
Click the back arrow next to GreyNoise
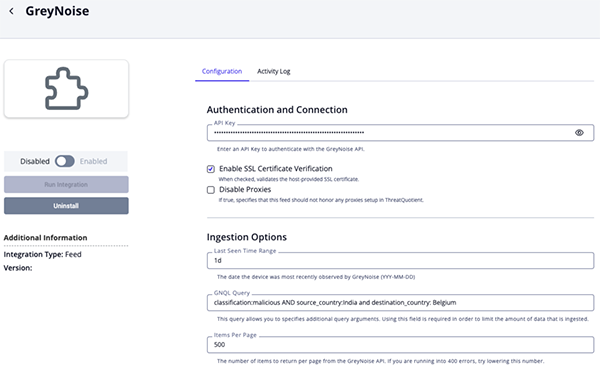click(11, 11)
